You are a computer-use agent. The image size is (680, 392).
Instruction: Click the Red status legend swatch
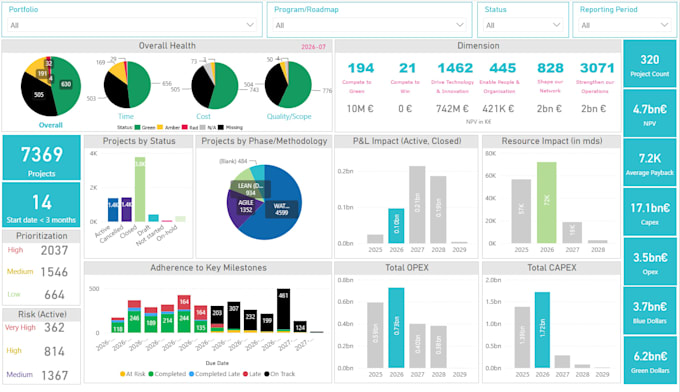pyautogui.click(x=184, y=127)
